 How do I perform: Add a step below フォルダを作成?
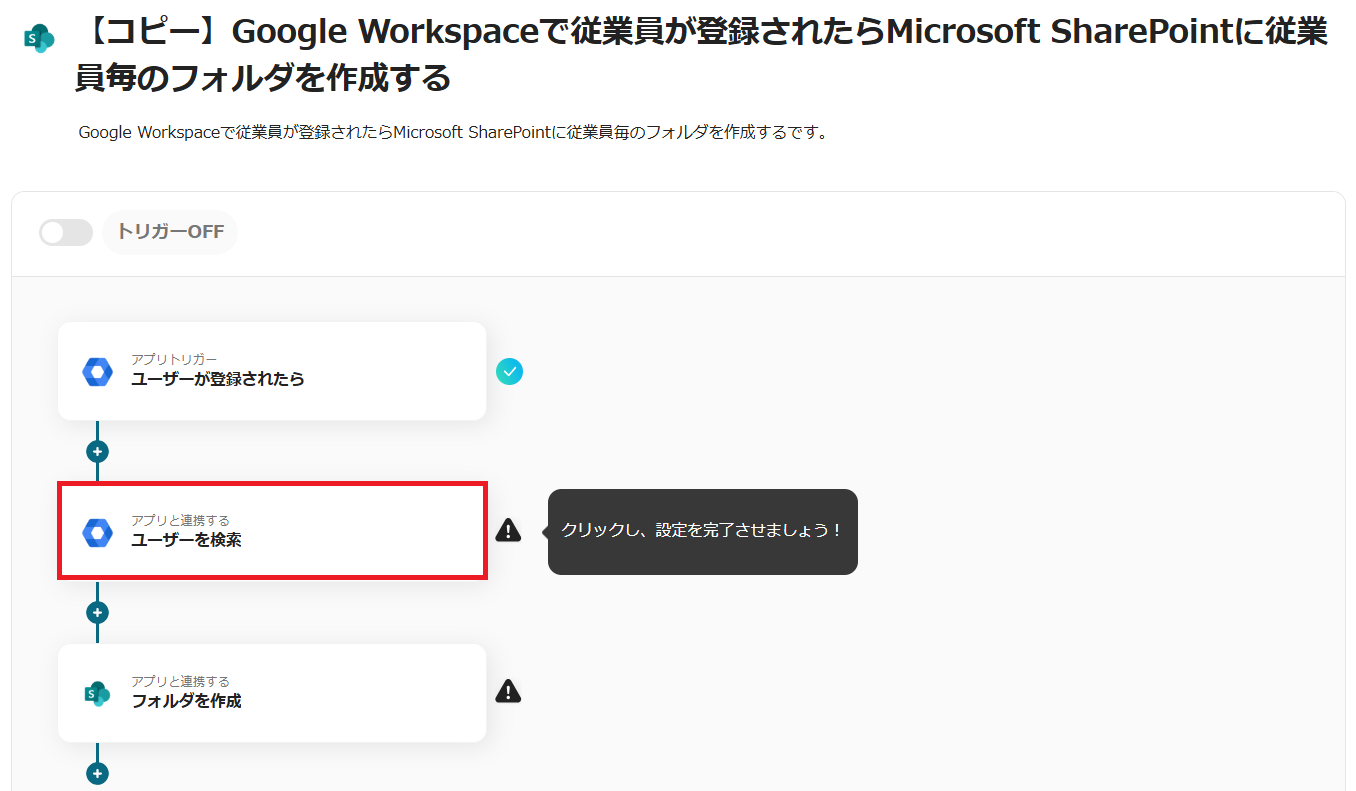click(x=97, y=773)
